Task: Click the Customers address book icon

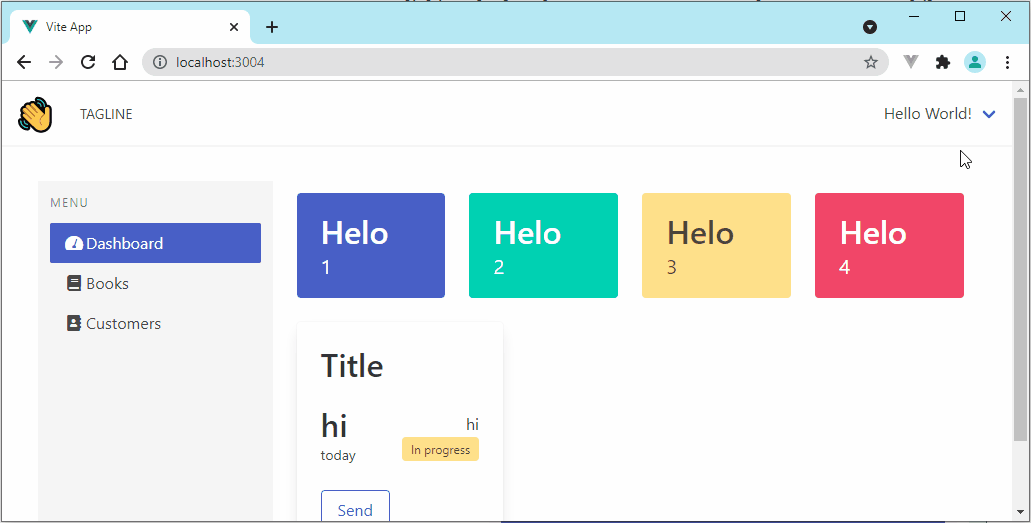Action: pyautogui.click(x=73, y=323)
